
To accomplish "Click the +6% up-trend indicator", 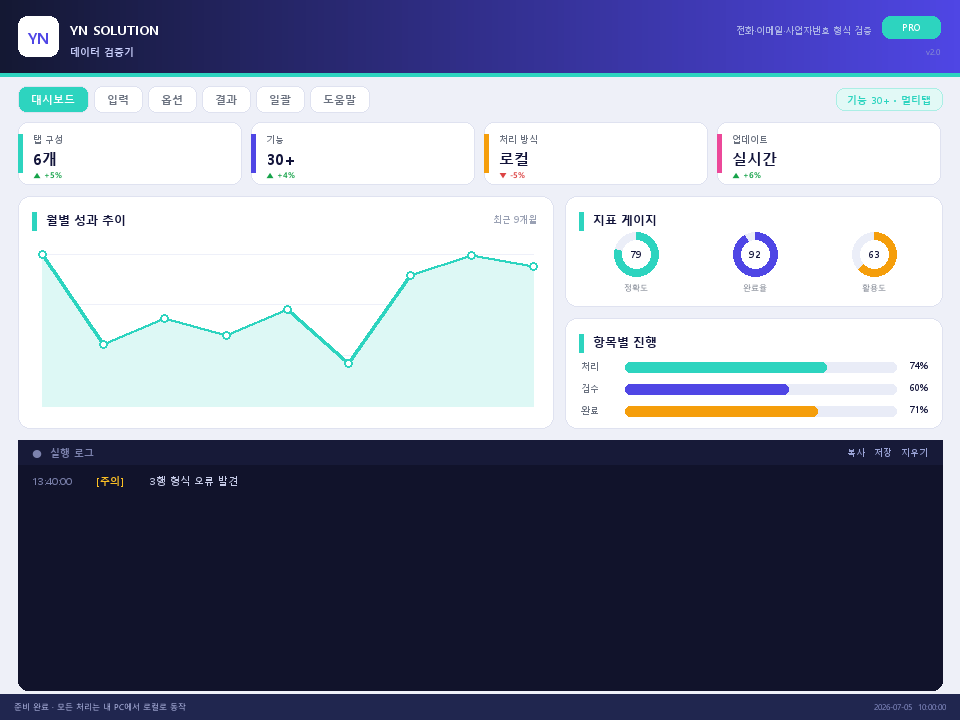I will pos(747,176).
